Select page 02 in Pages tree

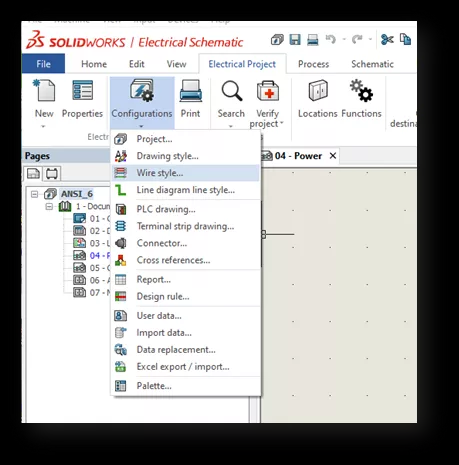(92, 231)
